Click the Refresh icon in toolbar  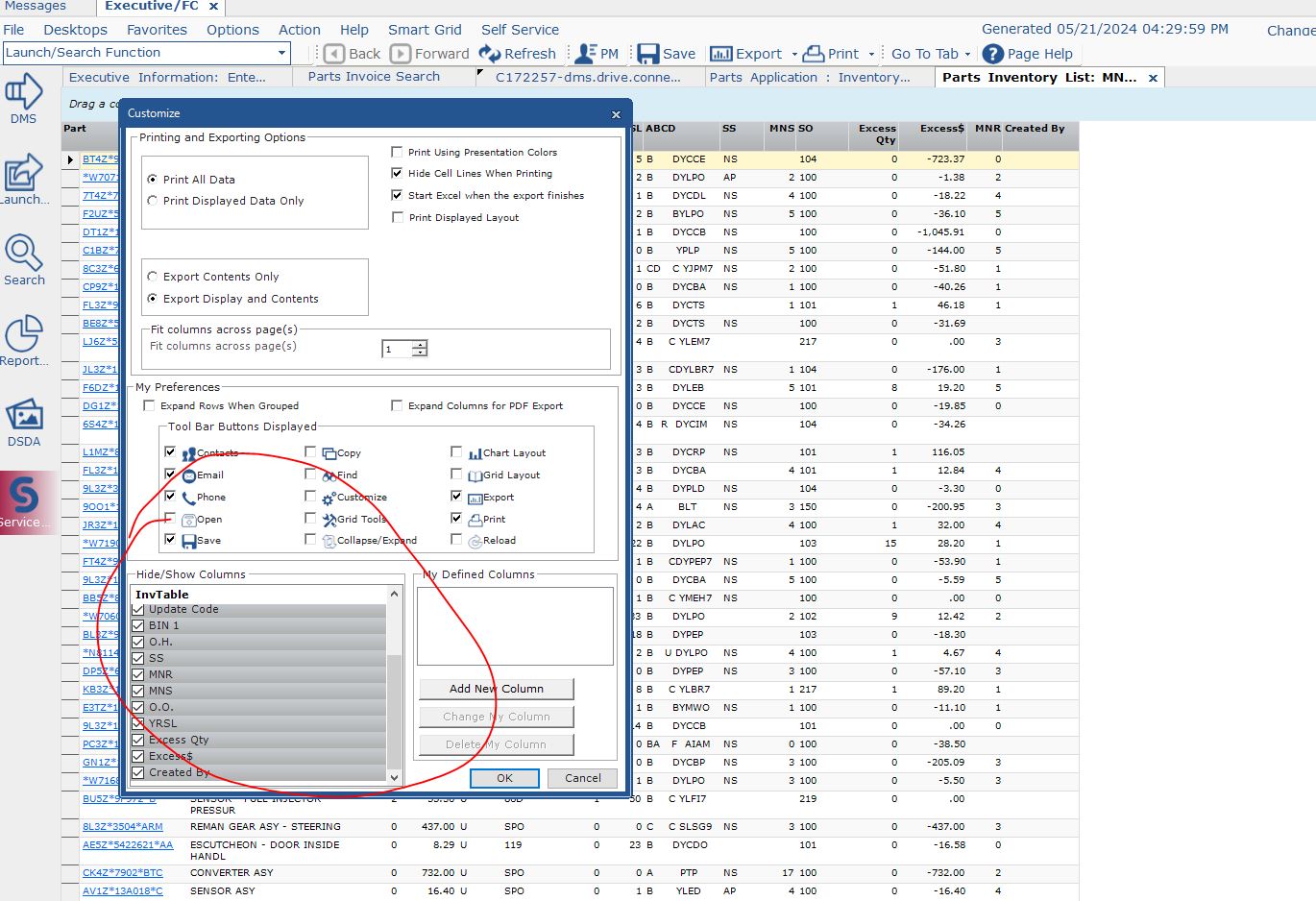(x=490, y=54)
